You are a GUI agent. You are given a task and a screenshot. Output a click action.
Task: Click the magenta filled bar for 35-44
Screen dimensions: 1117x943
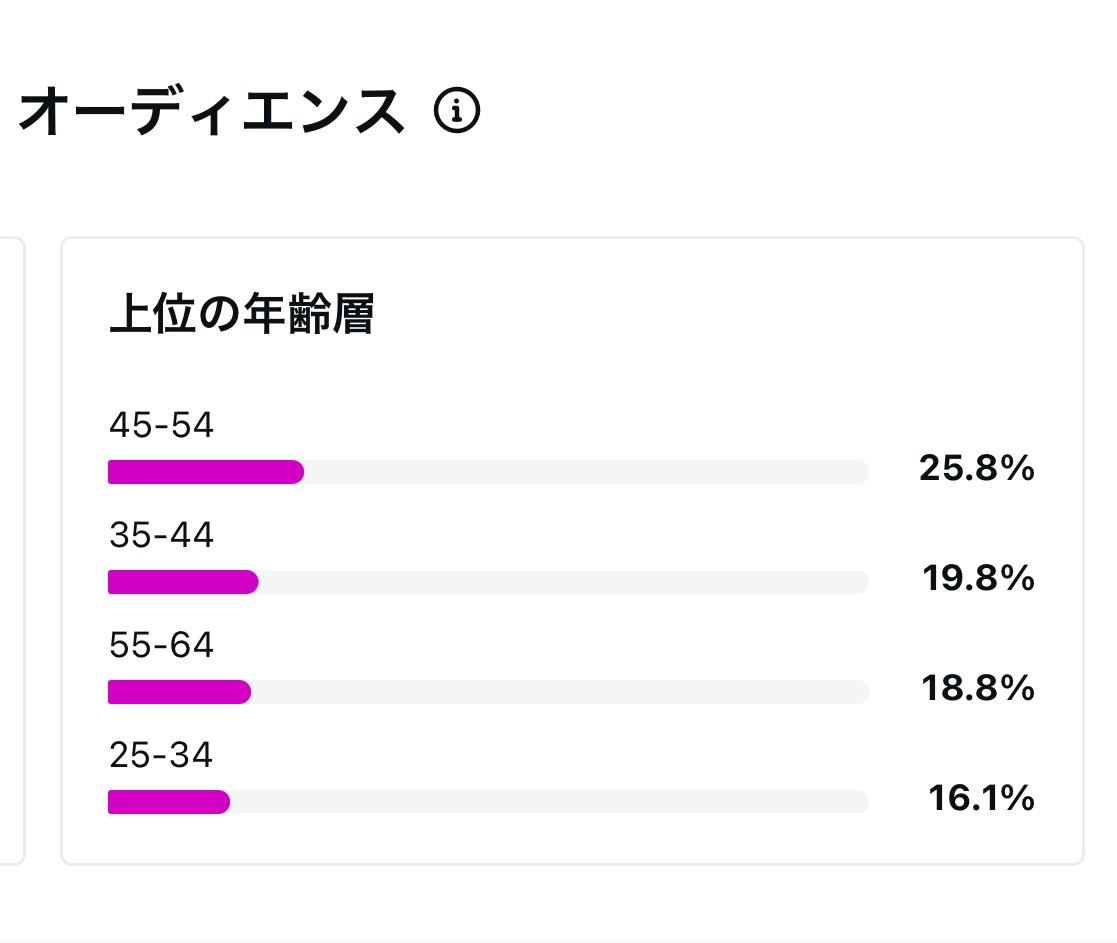183,582
